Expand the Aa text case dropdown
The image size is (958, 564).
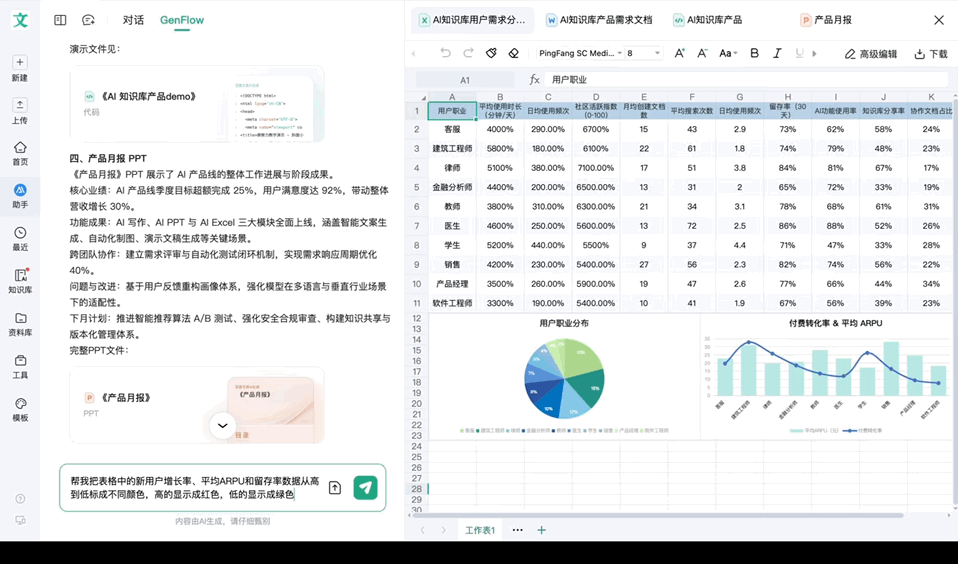pos(728,53)
